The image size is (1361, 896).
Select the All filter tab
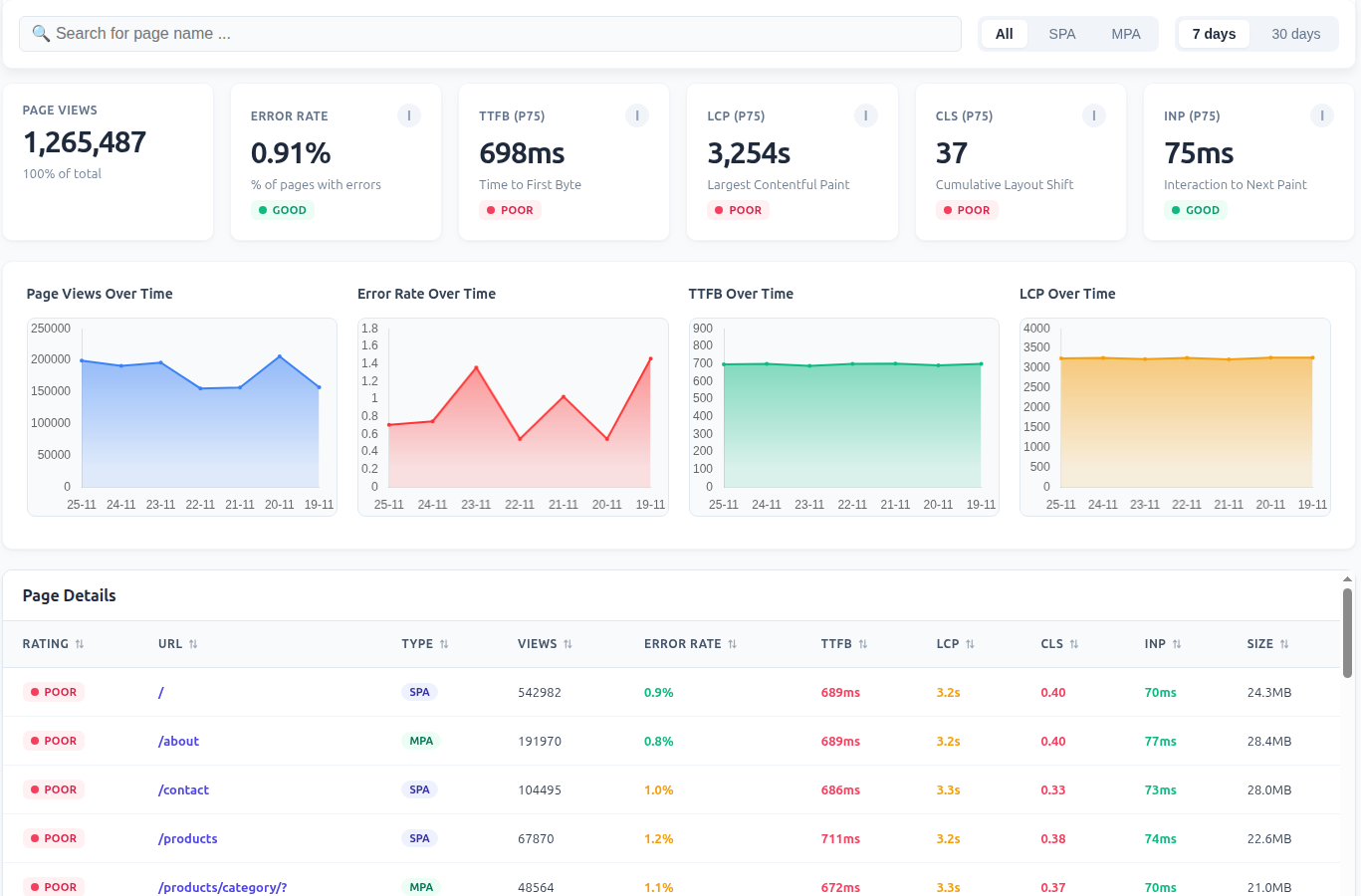click(x=1004, y=33)
